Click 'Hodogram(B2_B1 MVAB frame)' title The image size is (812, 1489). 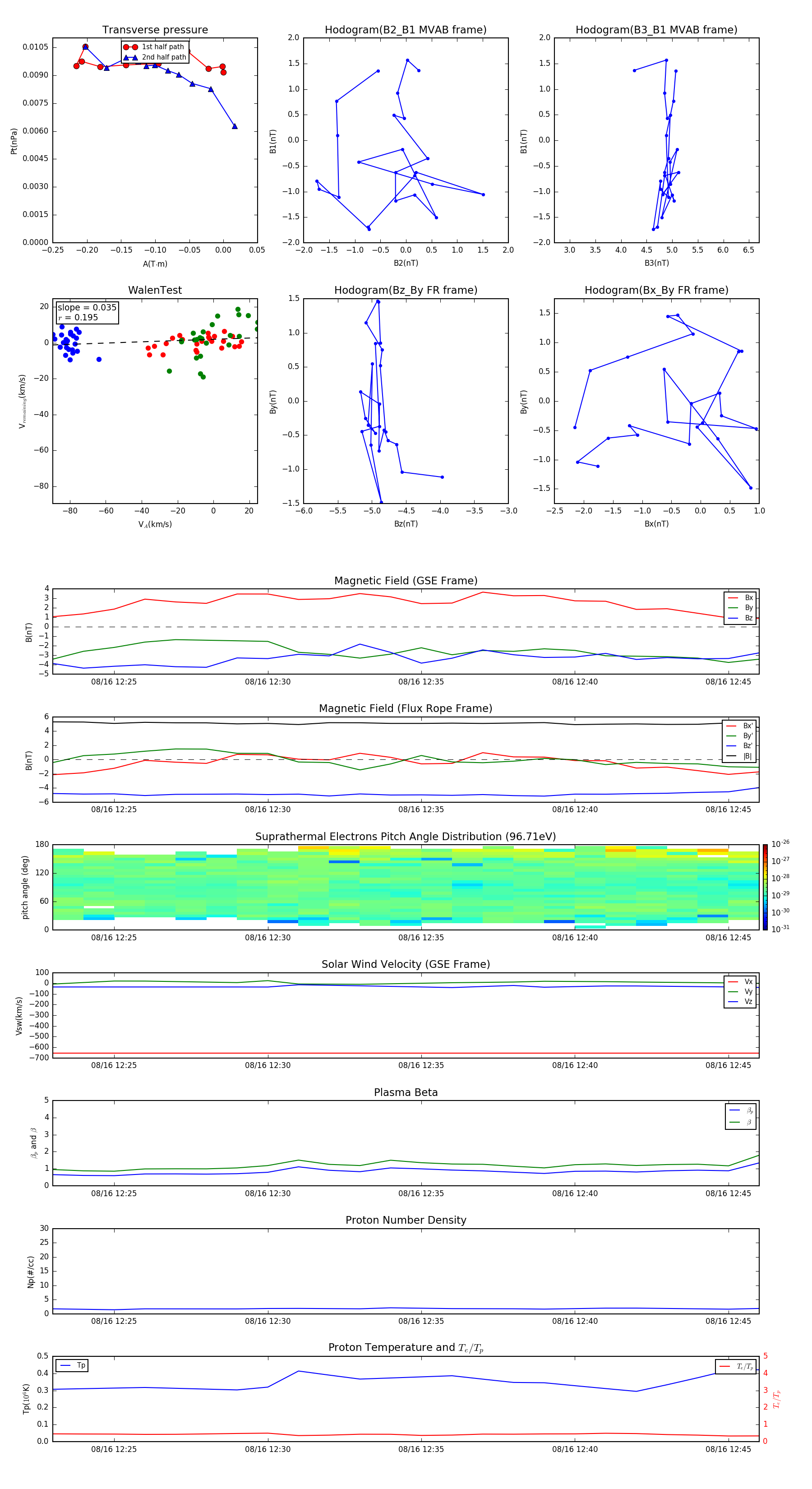[406, 30]
